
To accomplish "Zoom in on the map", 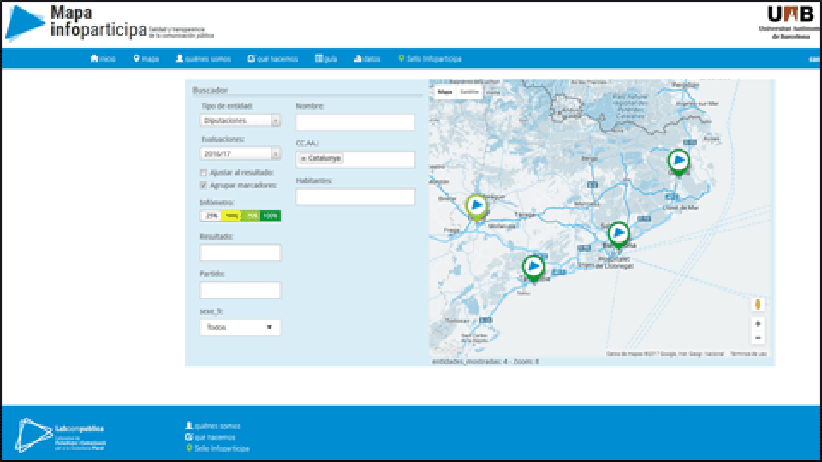I will [x=758, y=324].
